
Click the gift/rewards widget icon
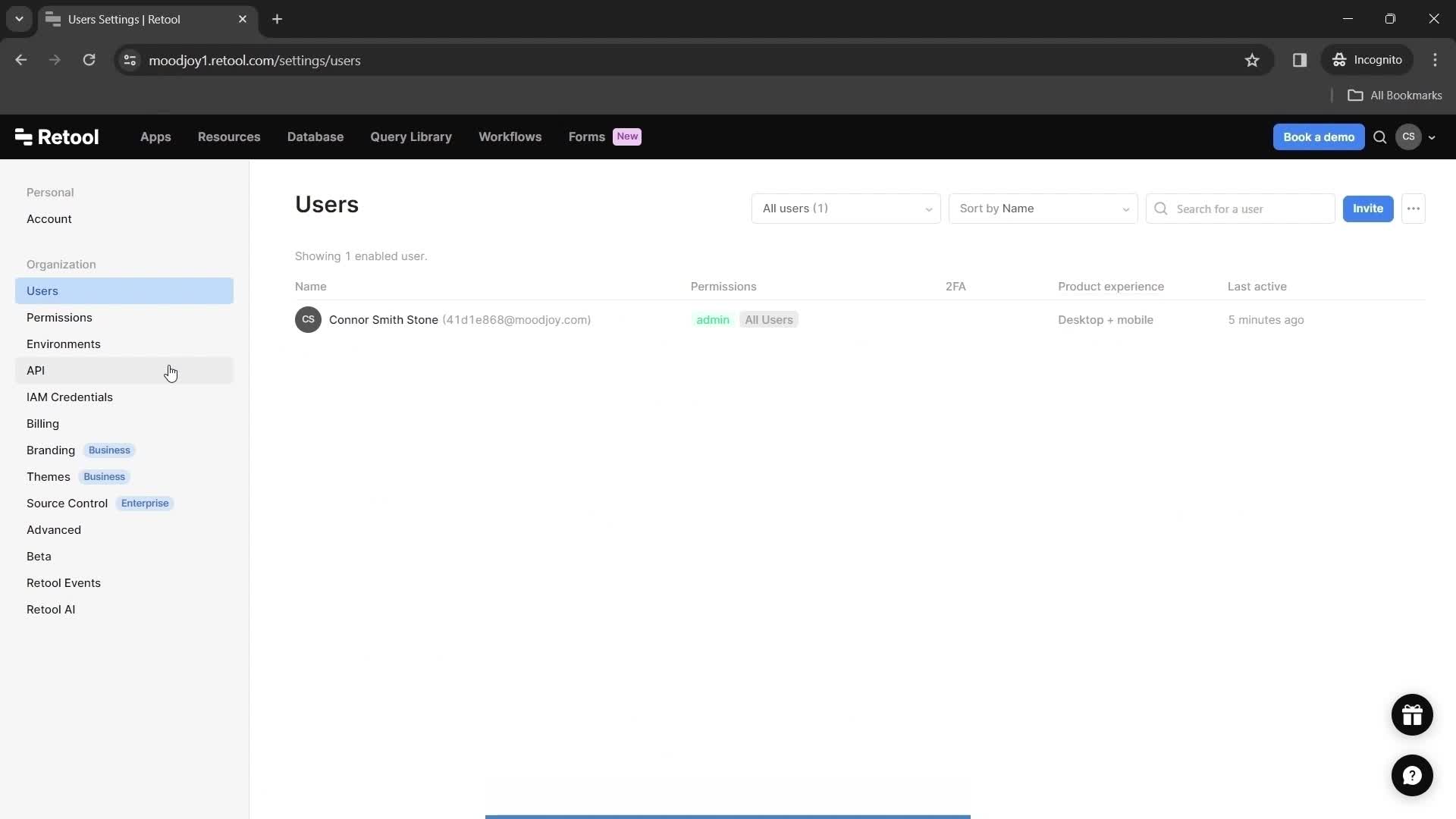(1412, 714)
